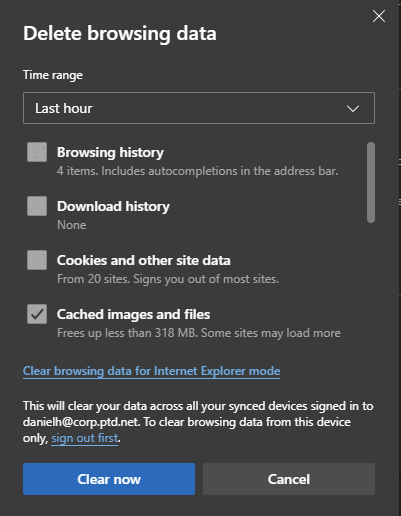Click the Time range label
This screenshot has height=516, width=401.
tap(53, 75)
